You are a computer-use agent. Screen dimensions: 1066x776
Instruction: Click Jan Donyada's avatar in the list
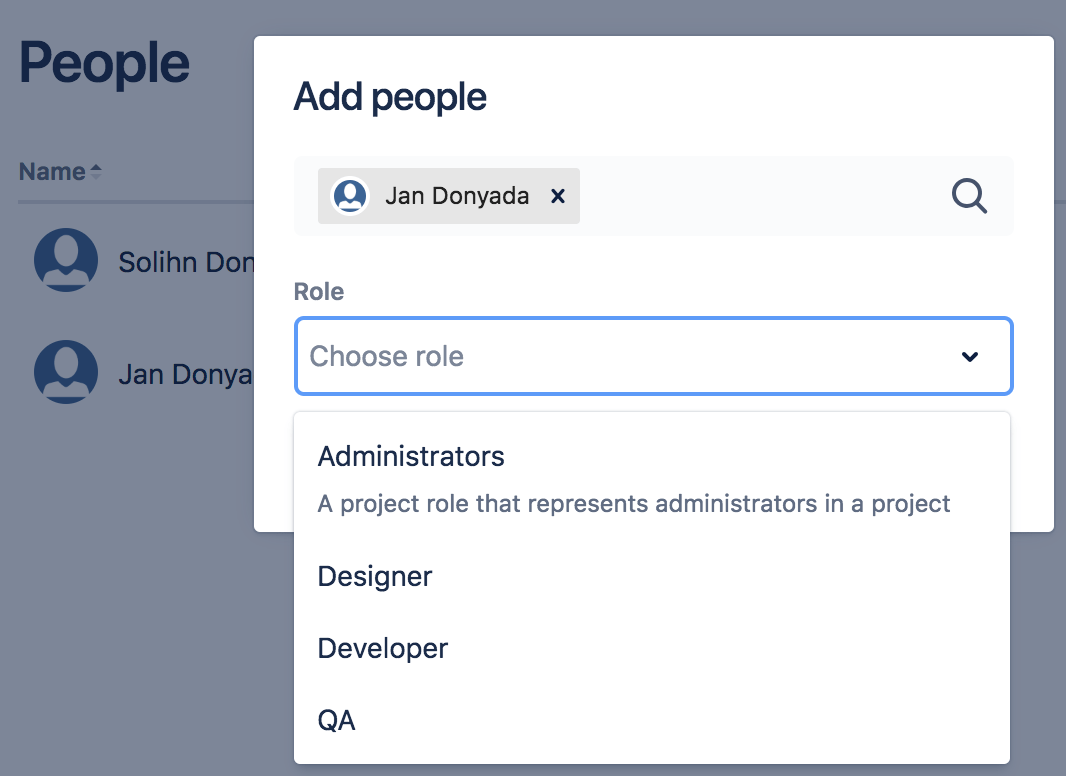[x=65, y=372]
